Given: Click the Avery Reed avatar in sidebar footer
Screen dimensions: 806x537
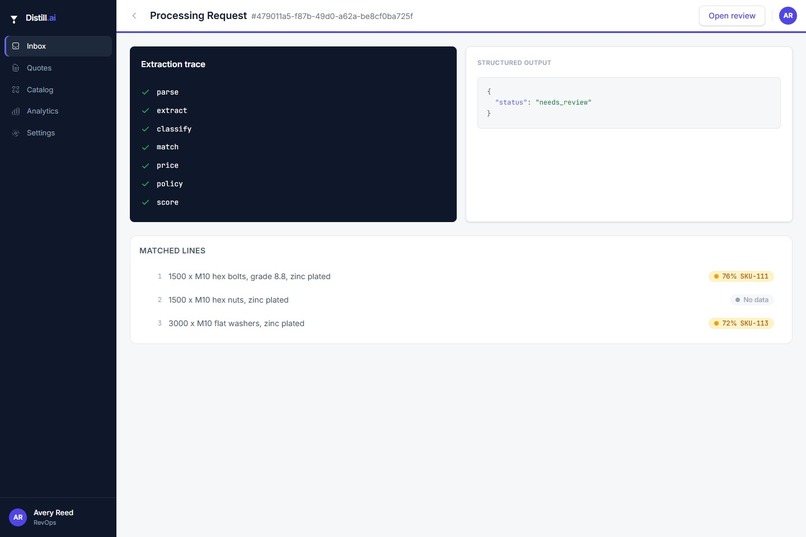Looking at the screenshot, I should 18,517.
